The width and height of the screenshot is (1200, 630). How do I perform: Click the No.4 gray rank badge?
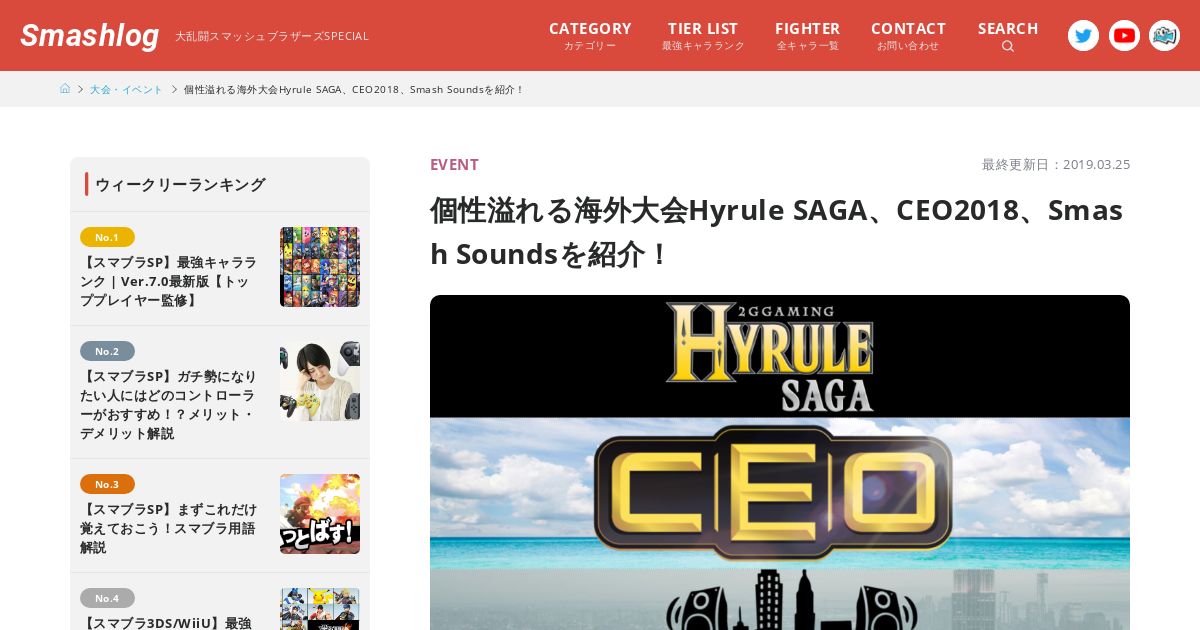tap(107, 598)
